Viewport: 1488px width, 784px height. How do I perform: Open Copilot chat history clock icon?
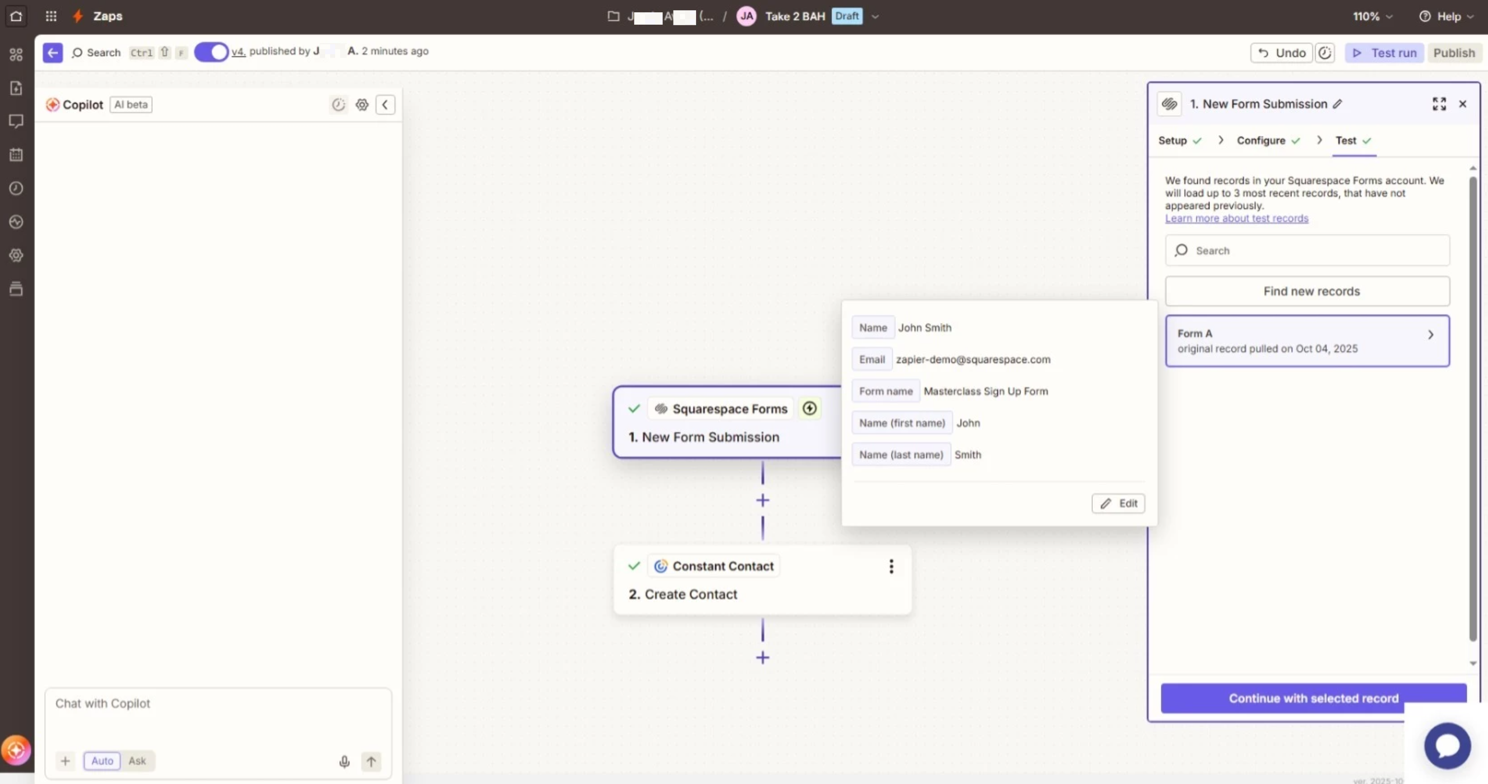tap(338, 105)
